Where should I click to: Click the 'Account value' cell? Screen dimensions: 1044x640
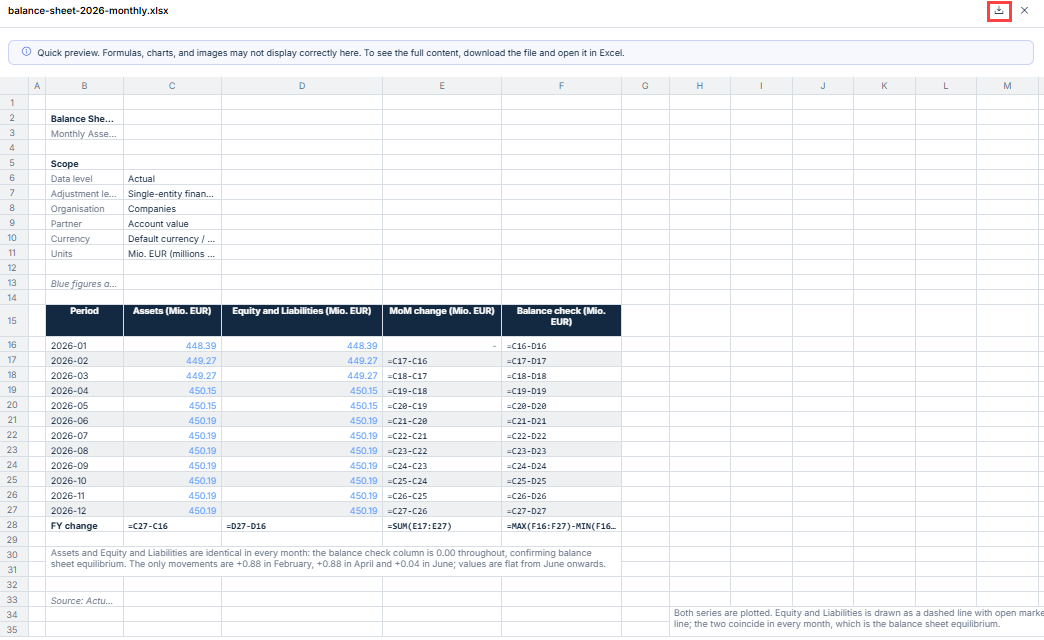[x=172, y=224]
